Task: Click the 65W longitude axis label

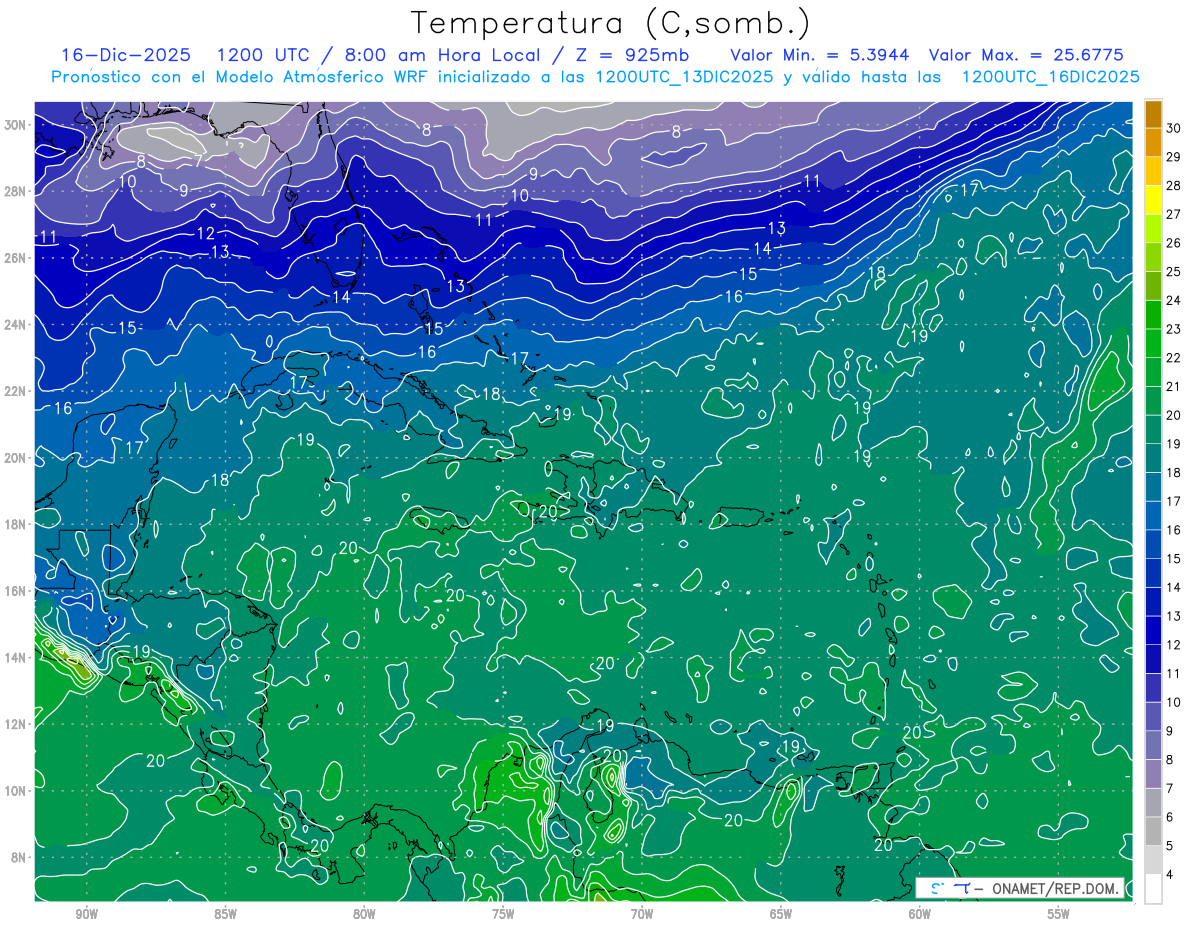Action: pos(781,914)
